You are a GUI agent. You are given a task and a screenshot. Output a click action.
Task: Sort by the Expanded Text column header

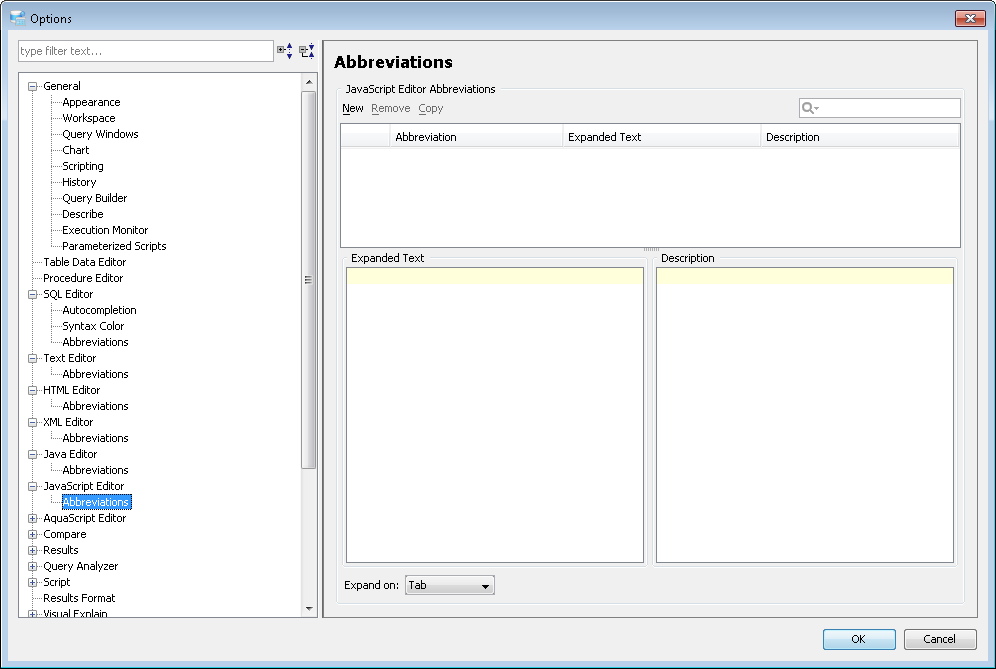pos(662,137)
